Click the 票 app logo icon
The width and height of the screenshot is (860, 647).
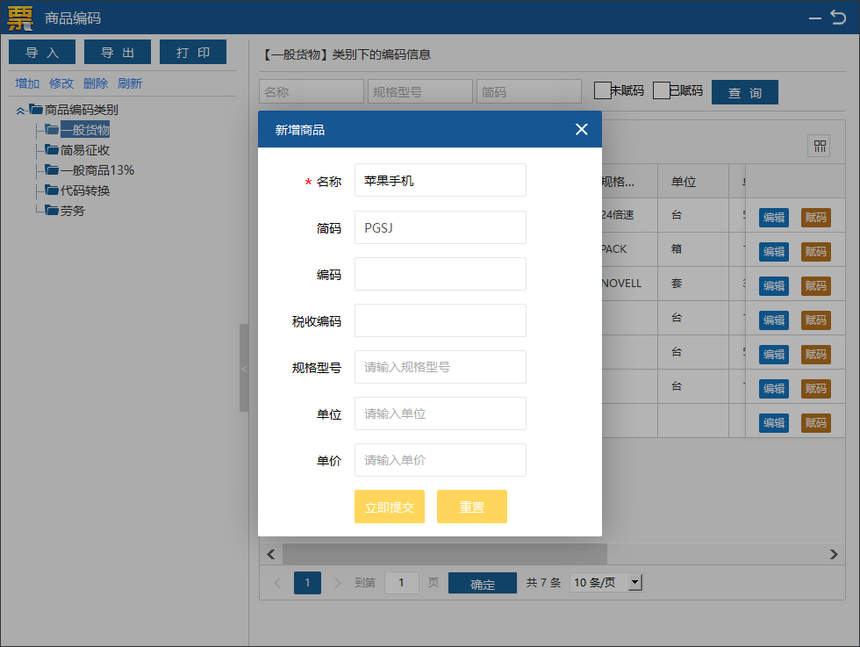coord(20,18)
